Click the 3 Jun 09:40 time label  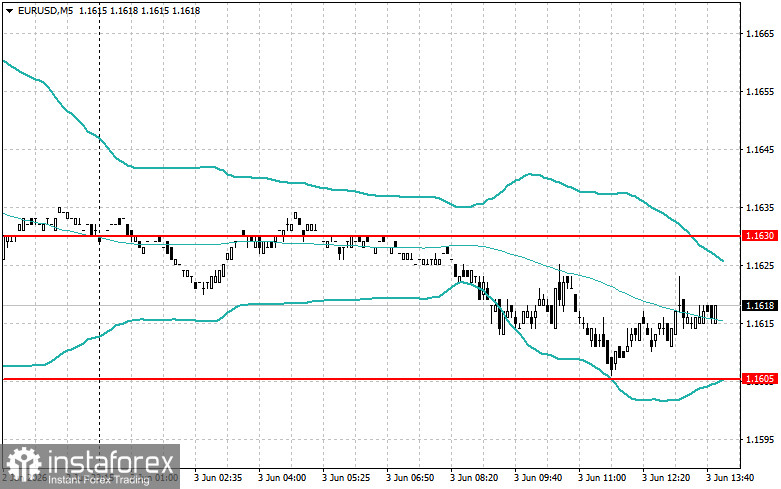538,478
